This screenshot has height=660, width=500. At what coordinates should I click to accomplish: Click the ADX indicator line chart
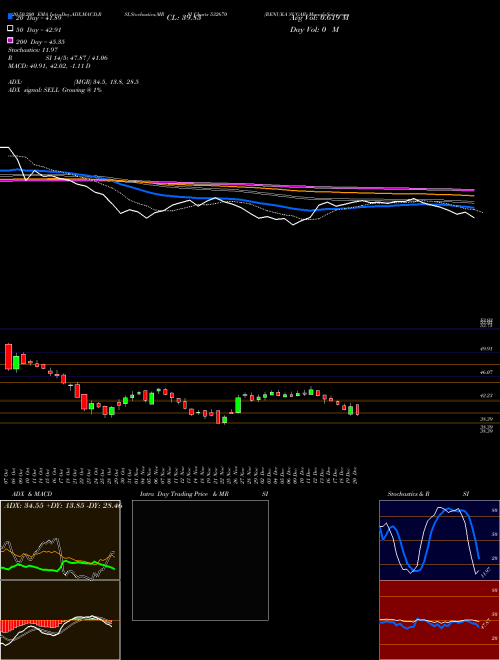tap(60, 540)
